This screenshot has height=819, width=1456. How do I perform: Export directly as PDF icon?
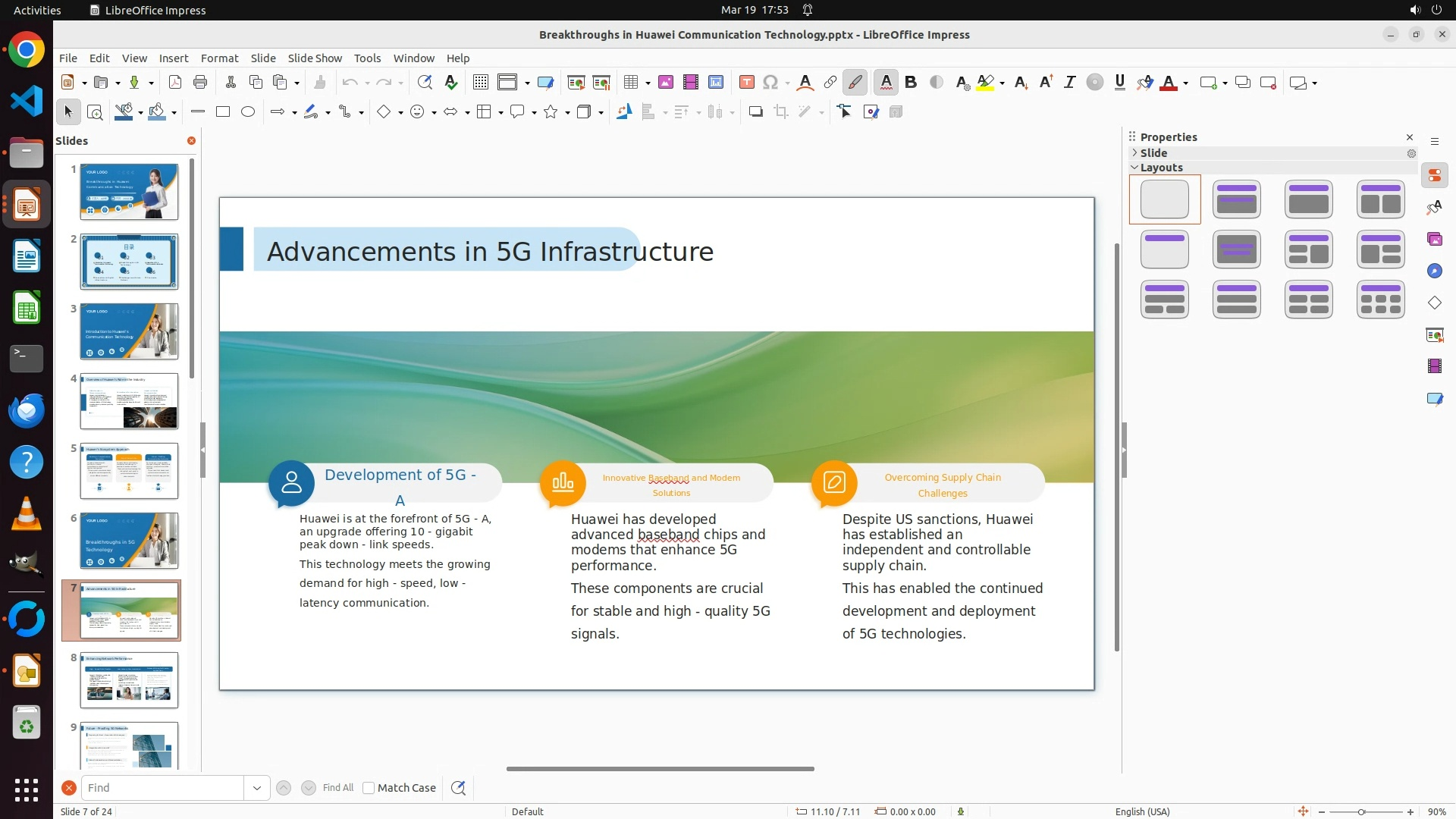[x=175, y=83]
